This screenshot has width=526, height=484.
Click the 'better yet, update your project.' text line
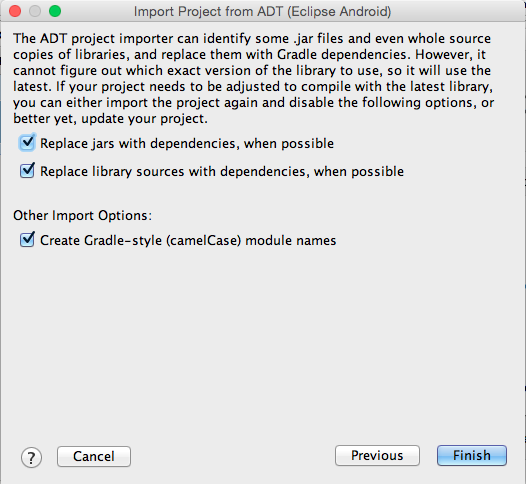pyautogui.click(x=110, y=119)
